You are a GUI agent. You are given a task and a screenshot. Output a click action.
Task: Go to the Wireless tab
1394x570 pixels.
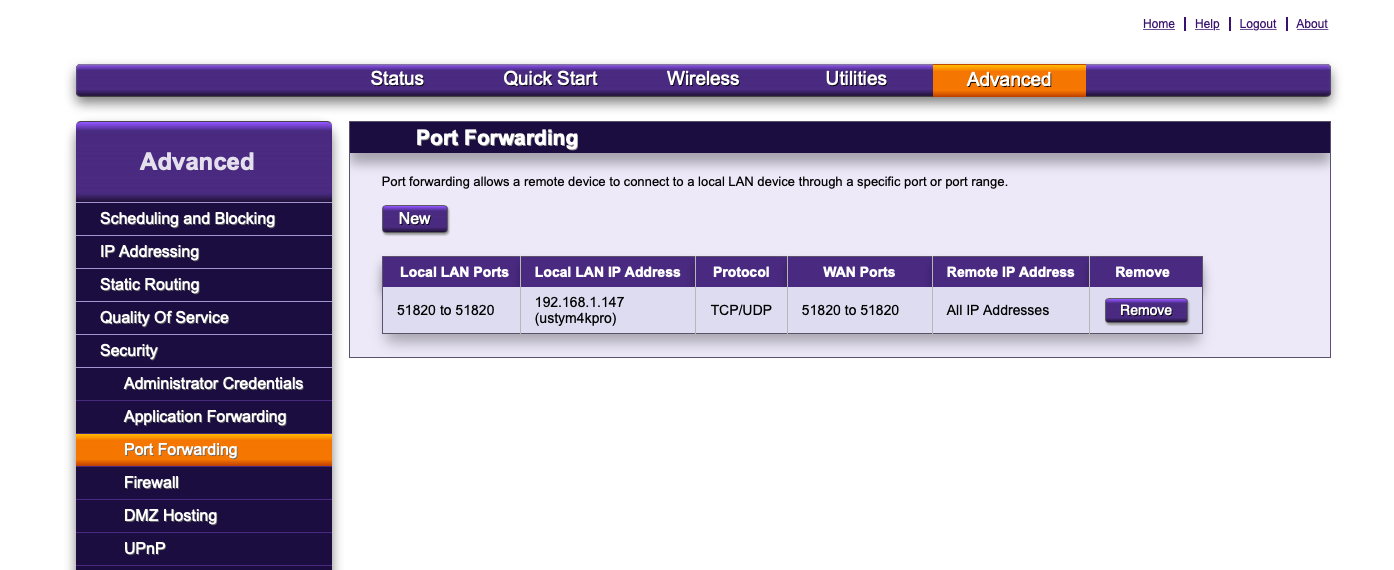[703, 79]
